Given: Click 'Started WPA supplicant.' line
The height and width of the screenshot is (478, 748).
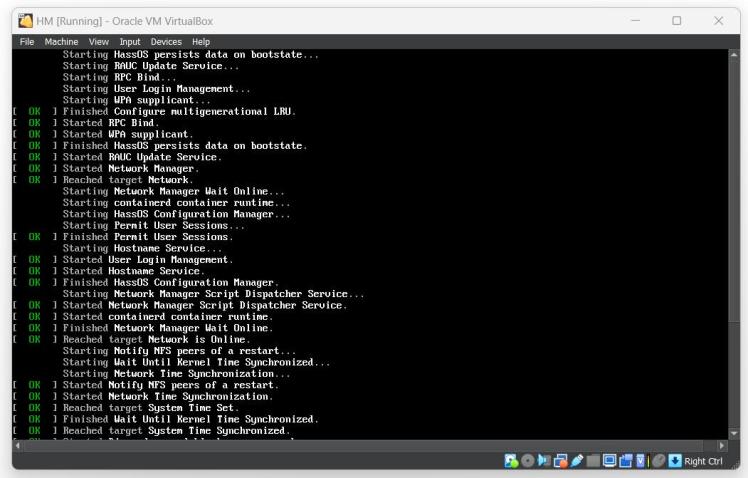Looking at the screenshot, I should 128,135.
